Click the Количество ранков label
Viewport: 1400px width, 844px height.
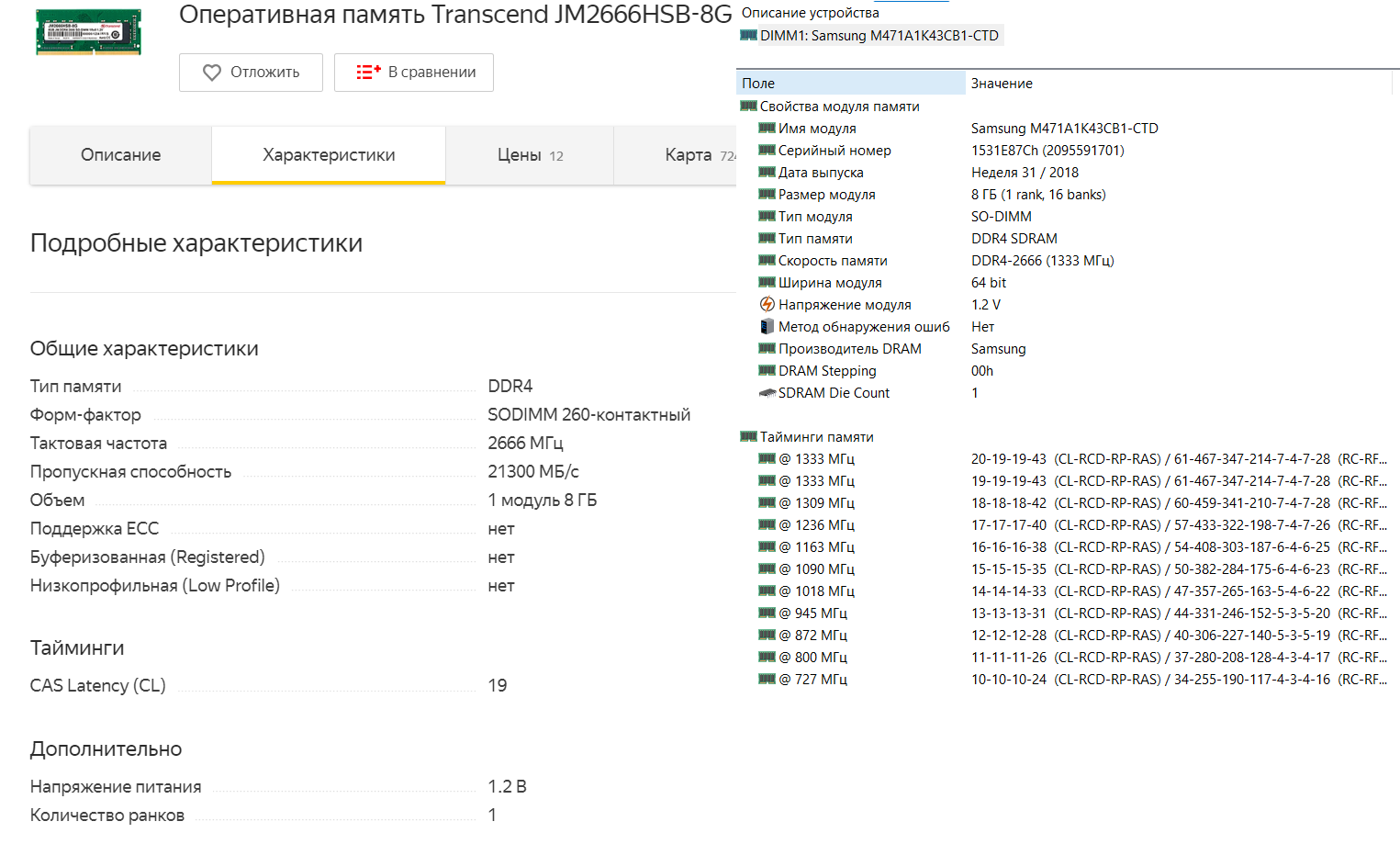pyautogui.click(x=107, y=816)
